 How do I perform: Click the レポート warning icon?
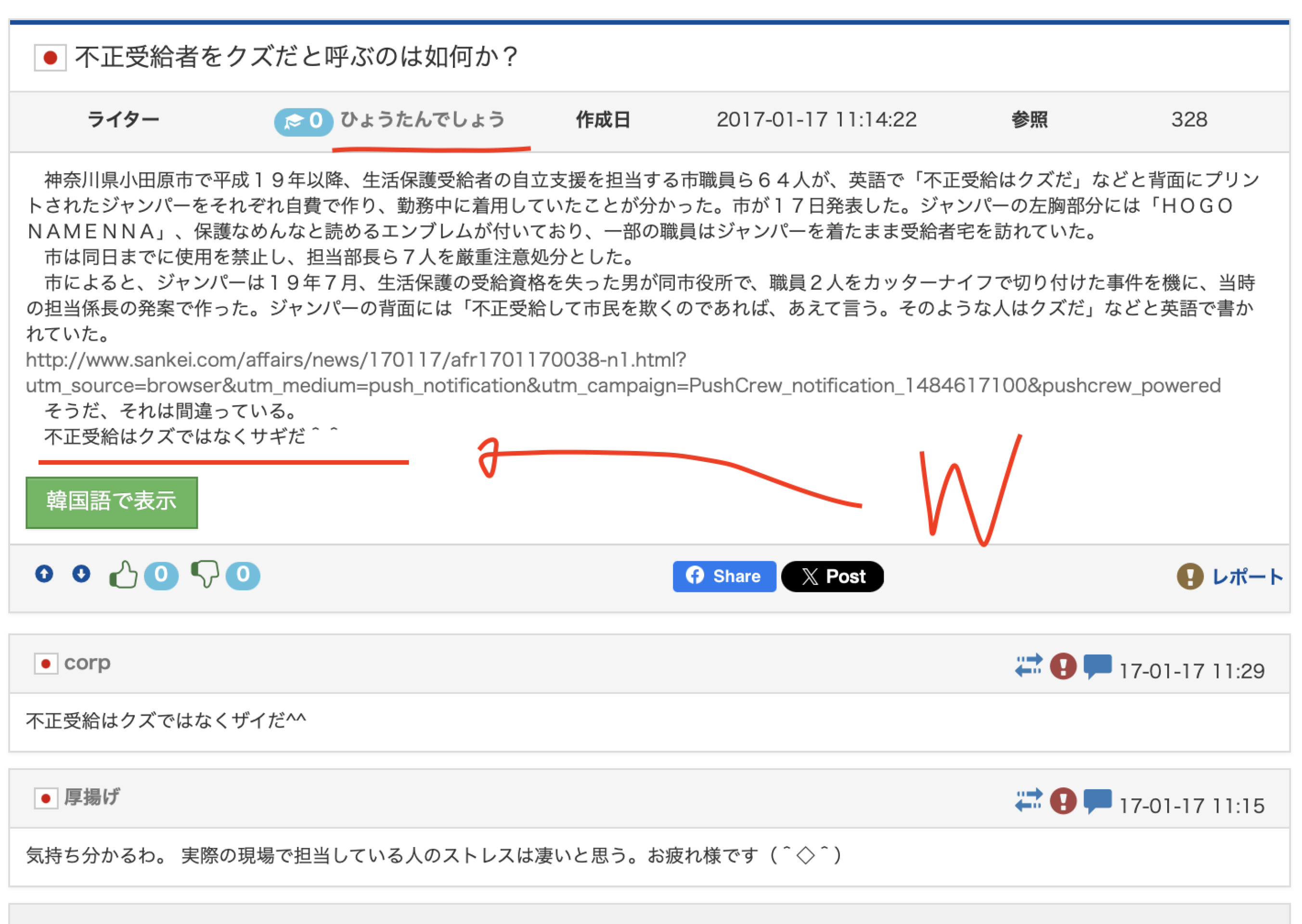[x=1189, y=577]
